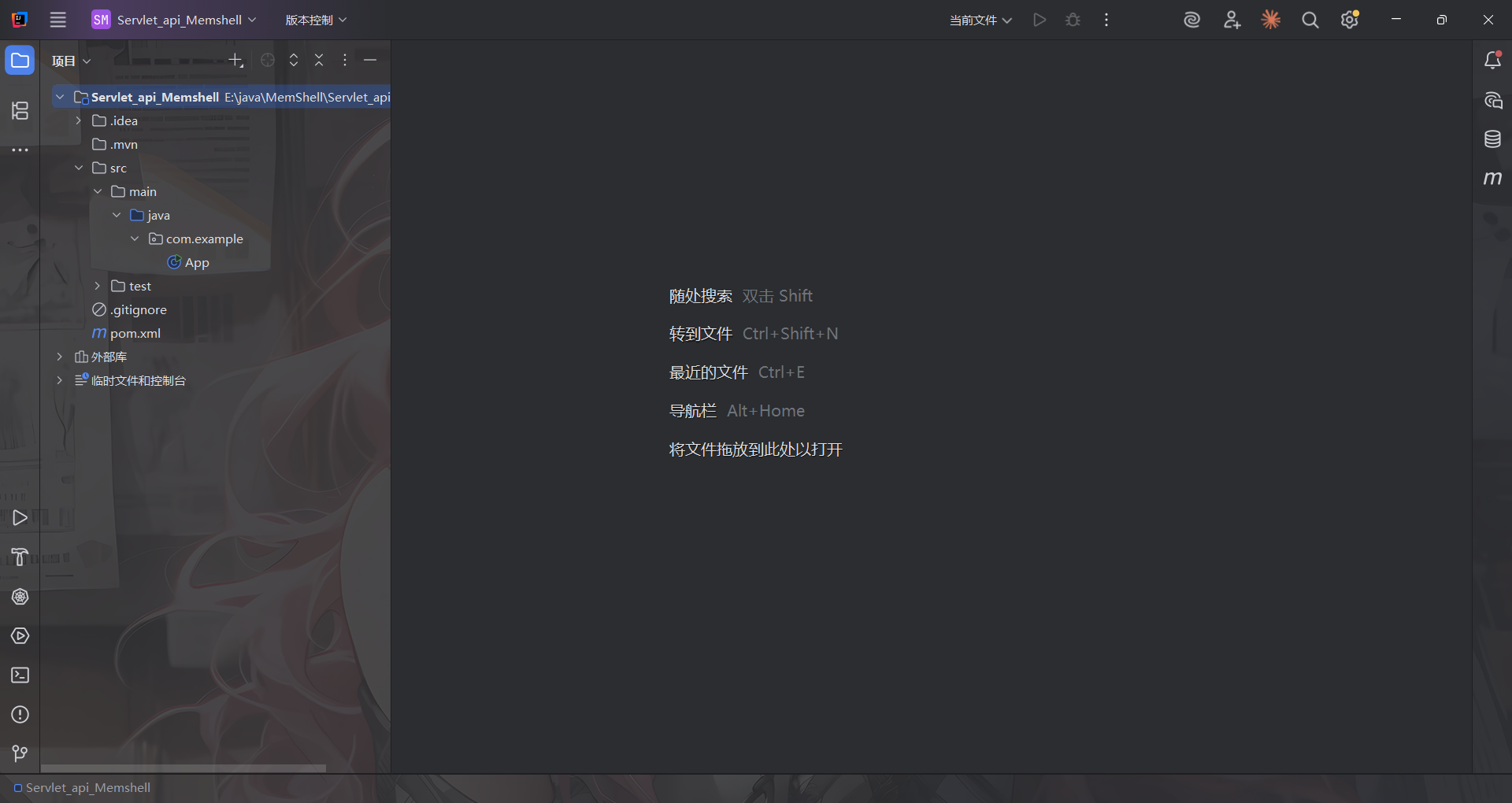Toggle the Project tool window folder button
The width and height of the screenshot is (1512, 803).
(x=20, y=61)
